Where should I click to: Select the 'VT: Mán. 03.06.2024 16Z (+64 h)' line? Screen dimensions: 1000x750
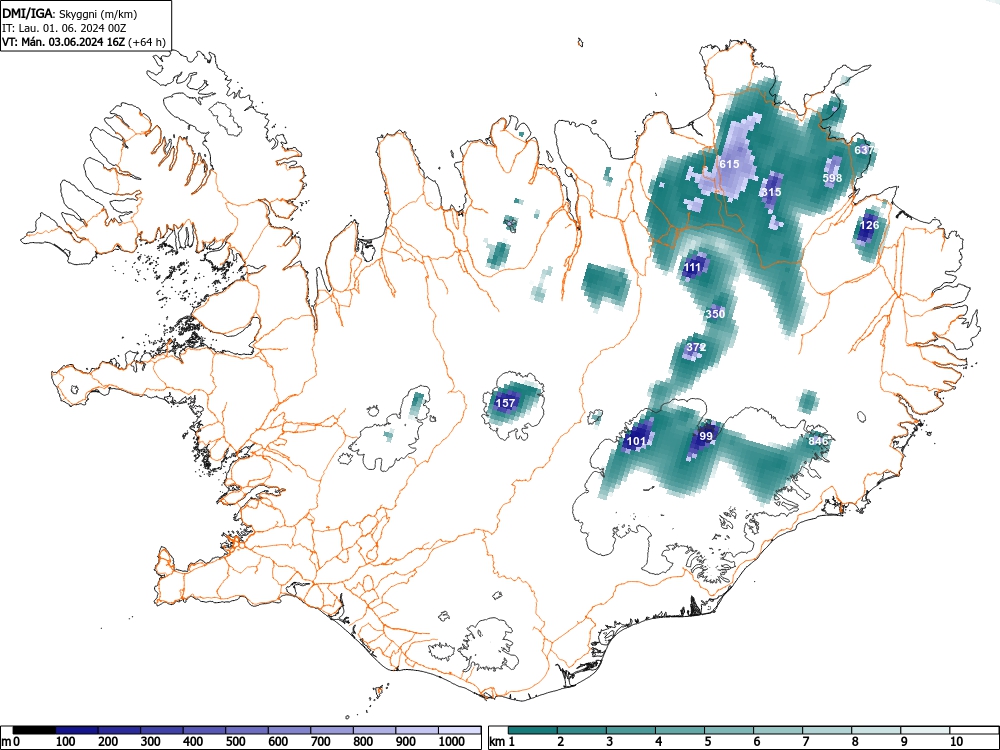pos(84,43)
